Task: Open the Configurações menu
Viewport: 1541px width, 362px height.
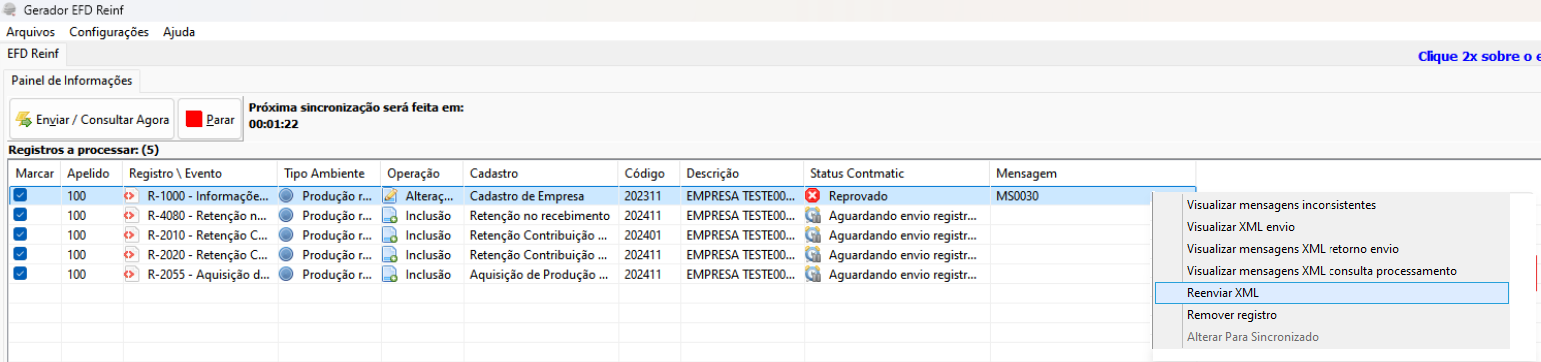Action: (x=109, y=32)
